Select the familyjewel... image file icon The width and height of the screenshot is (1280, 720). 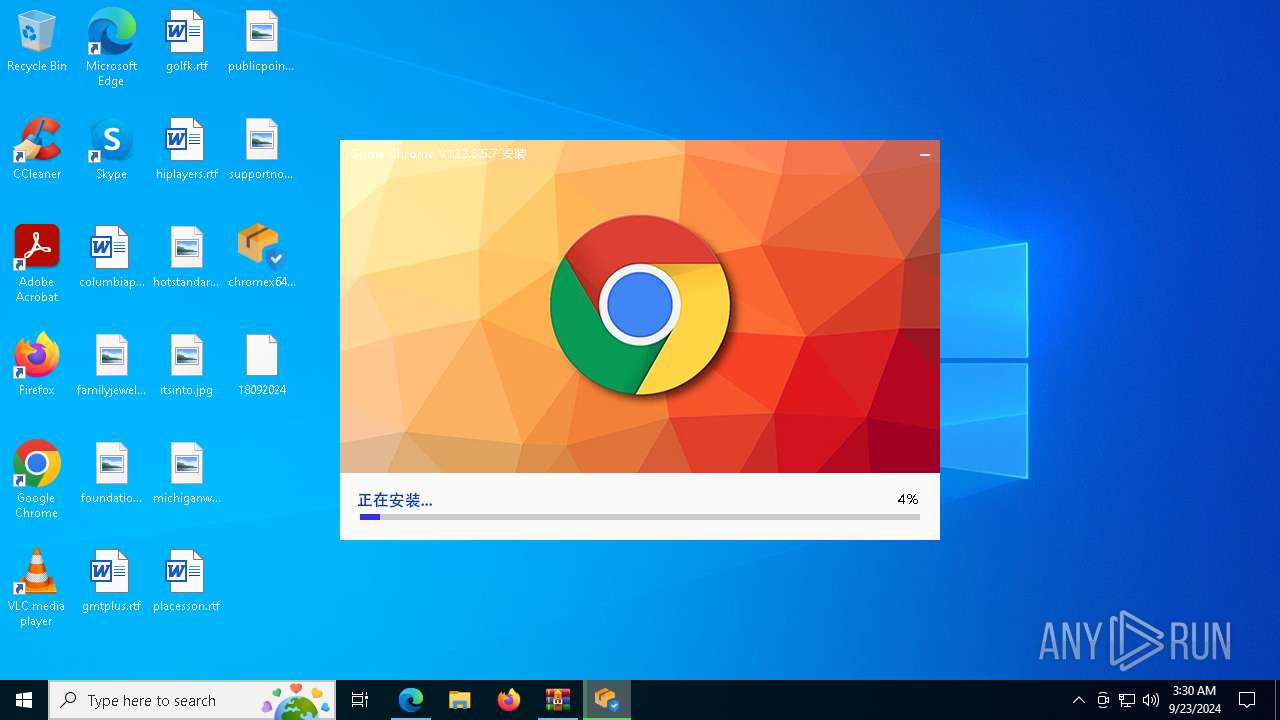[111, 366]
